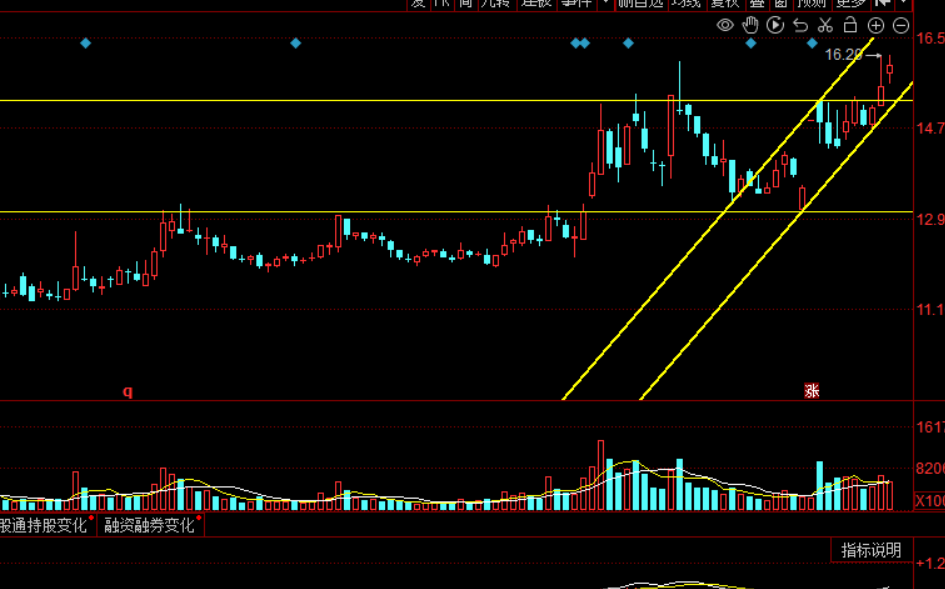Click the +1.2 indicator axis label

[x=931, y=564]
